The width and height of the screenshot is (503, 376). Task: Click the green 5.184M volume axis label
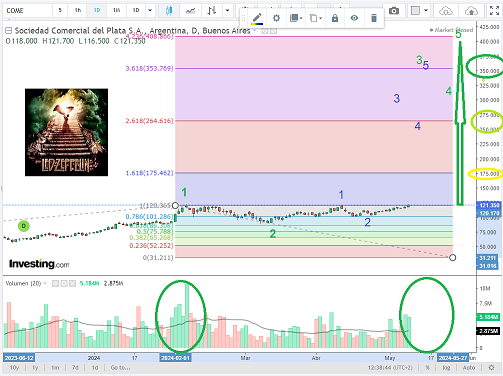488,317
